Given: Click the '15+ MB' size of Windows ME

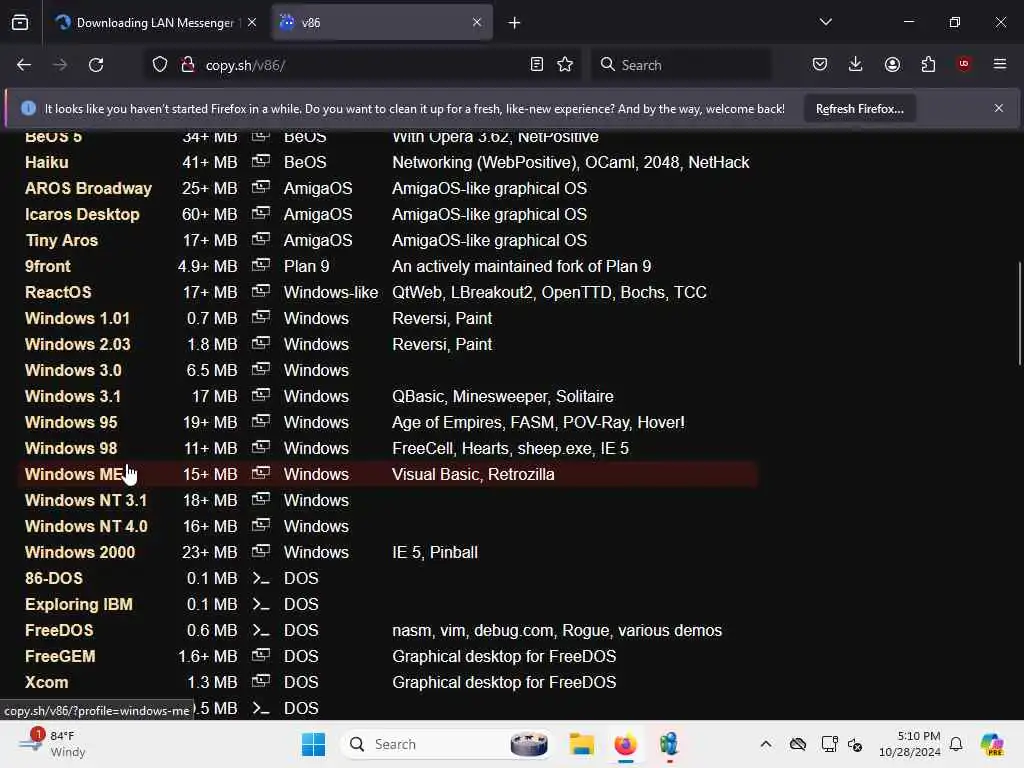Looking at the screenshot, I should 210,474.
